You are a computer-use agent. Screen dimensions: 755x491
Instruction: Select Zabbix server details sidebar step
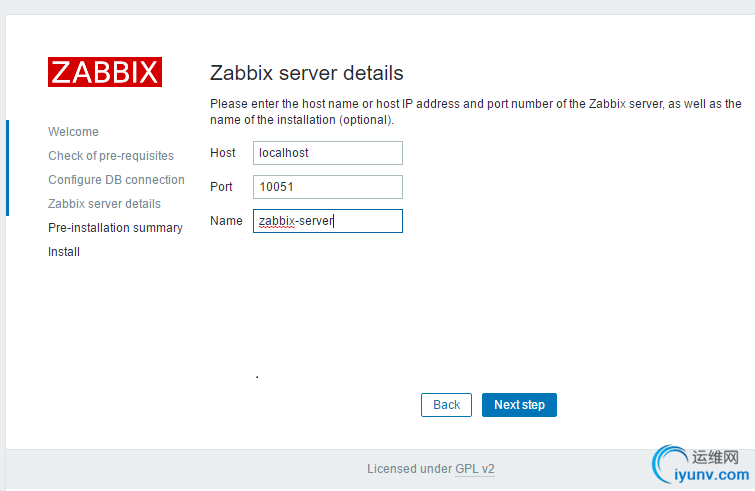pos(104,204)
